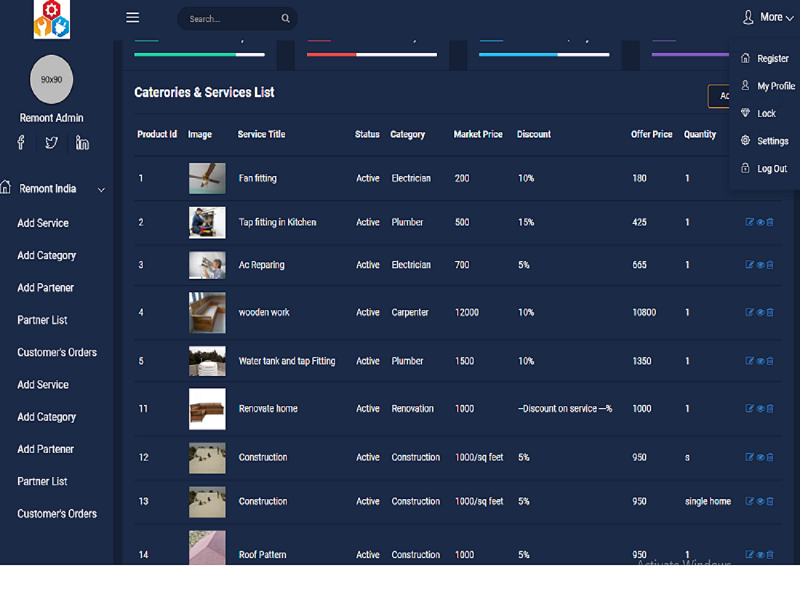
Task: Click the Search input field
Action: (x=228, y=19)
